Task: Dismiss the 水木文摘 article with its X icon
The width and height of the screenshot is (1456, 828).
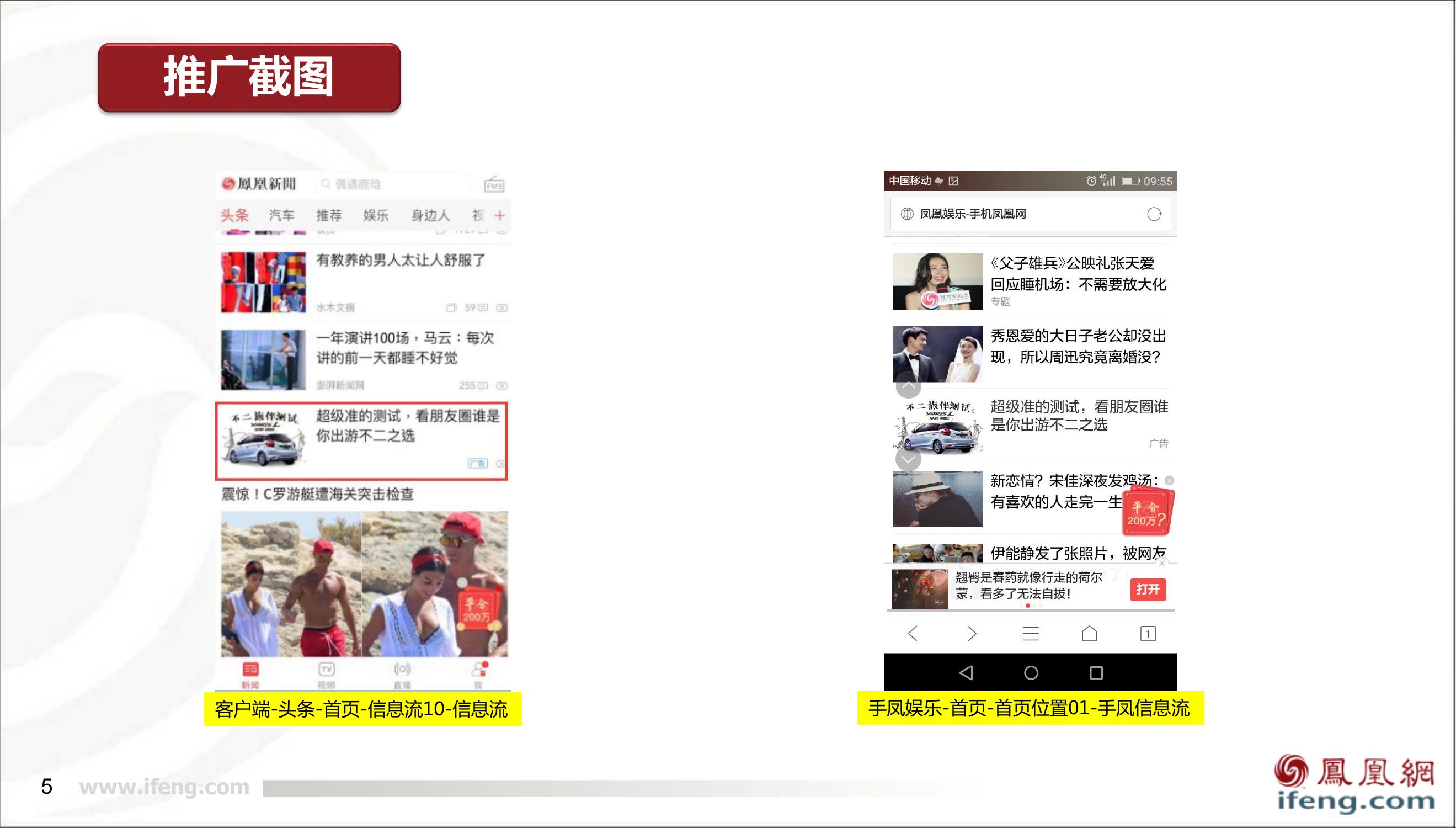Action: [502, 308]
